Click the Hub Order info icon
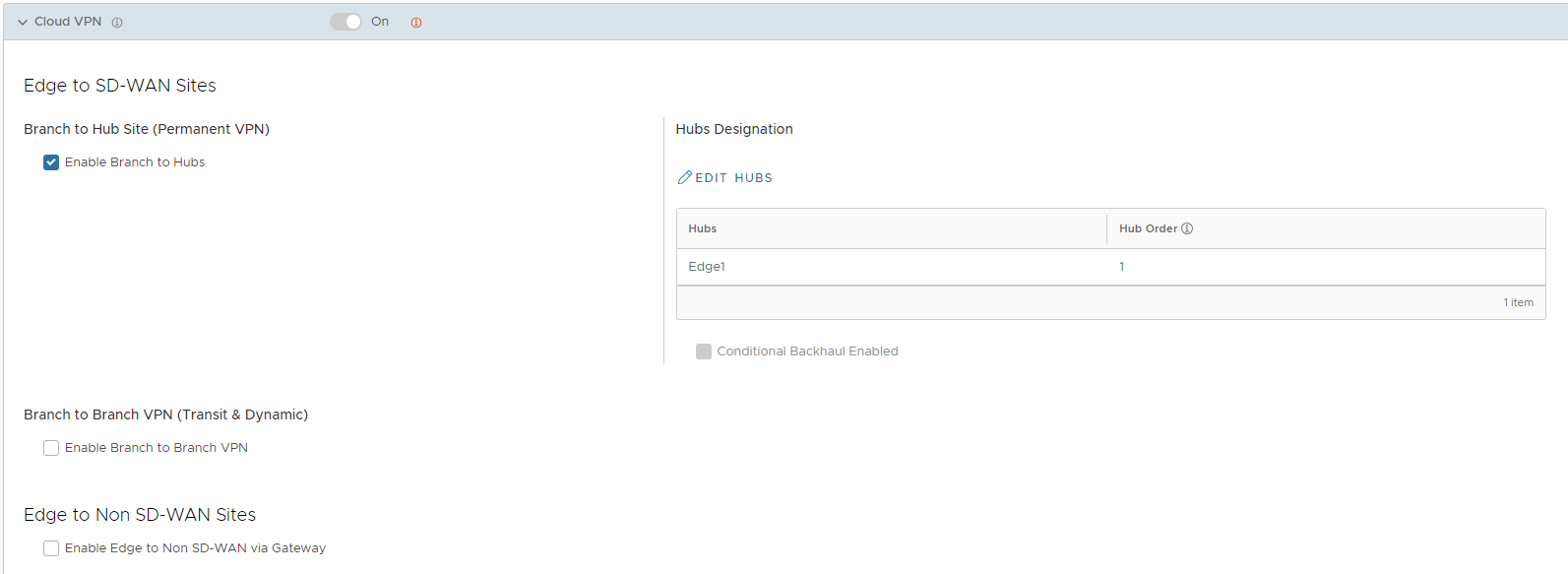 tap(1187, 228)
